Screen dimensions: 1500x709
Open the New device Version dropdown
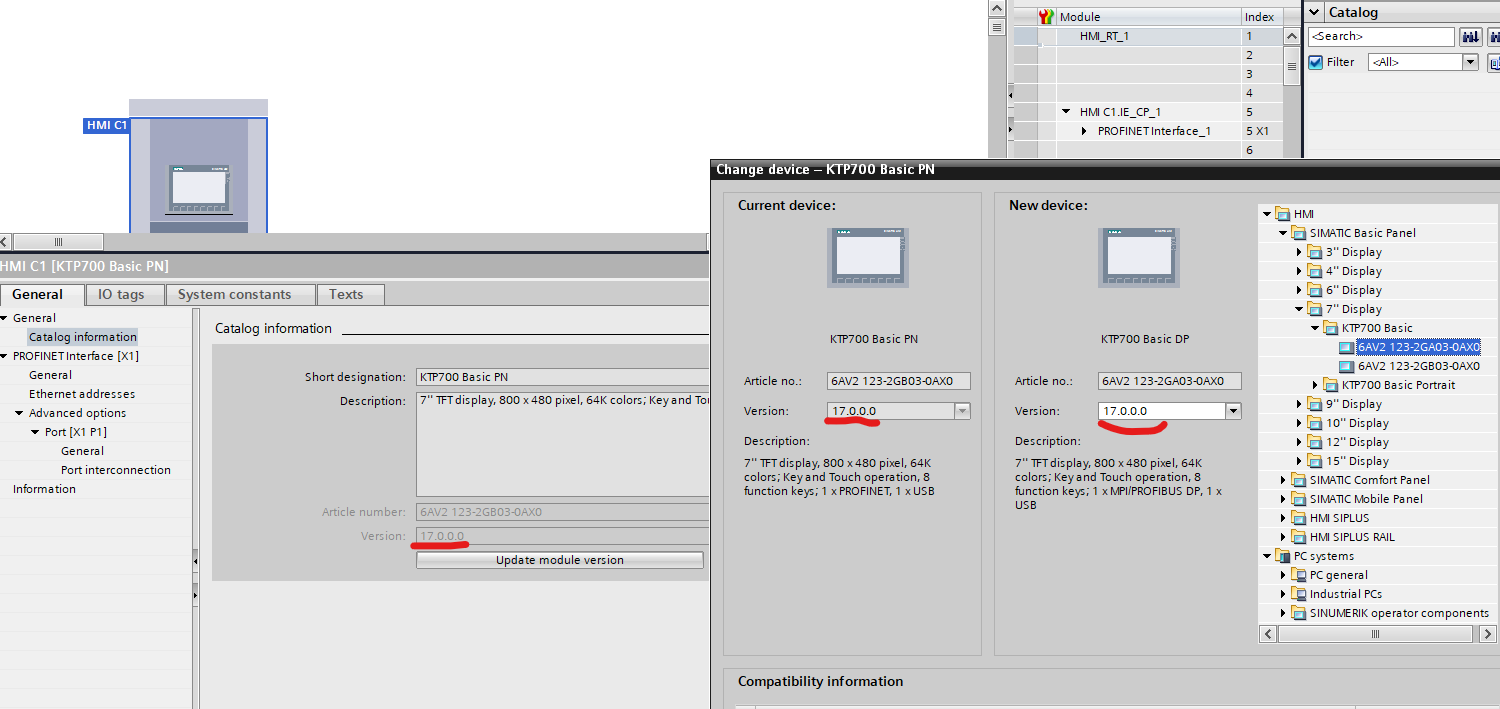point(1233,411)
